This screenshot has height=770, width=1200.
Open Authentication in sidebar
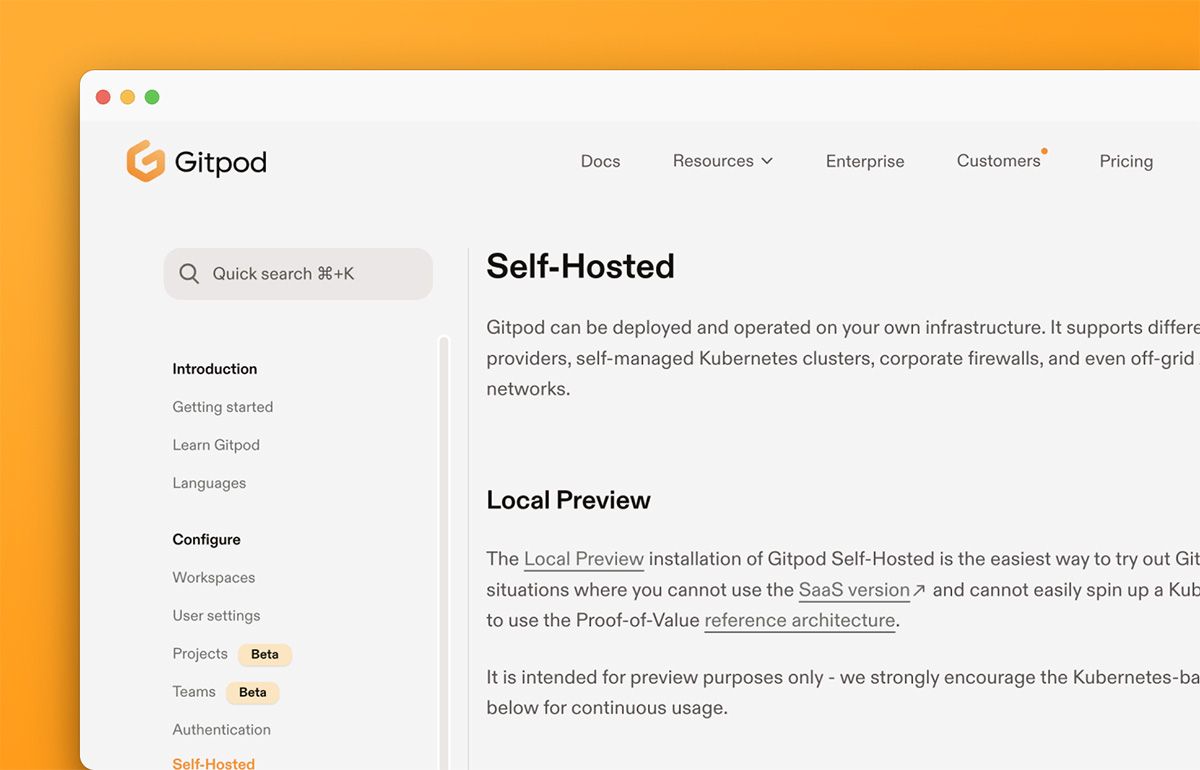tap(222, 730)
